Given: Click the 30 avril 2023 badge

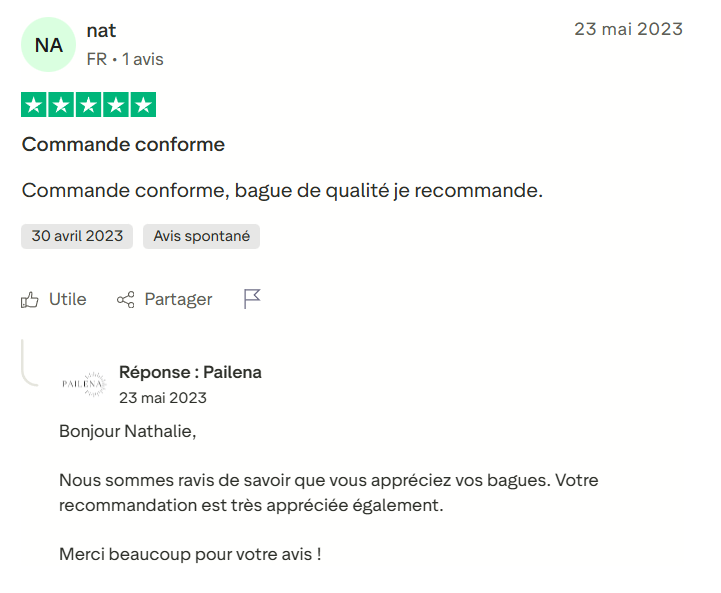Looking at the screenshot, I should coord(77,236).
